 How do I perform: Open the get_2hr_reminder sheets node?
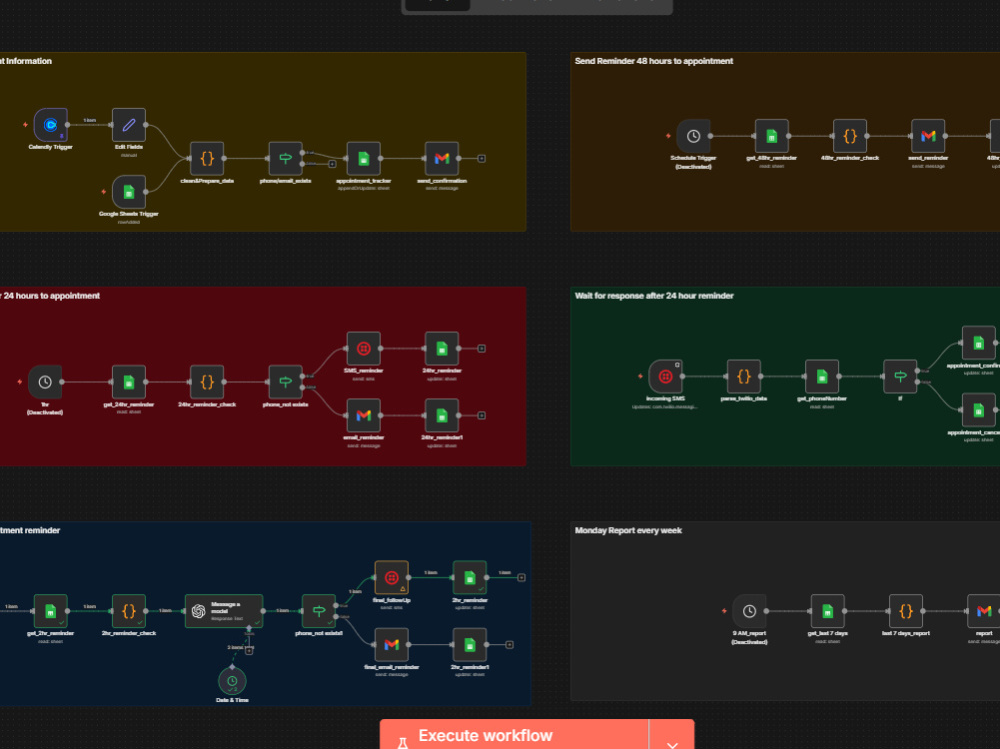click(x=50, y=611)
